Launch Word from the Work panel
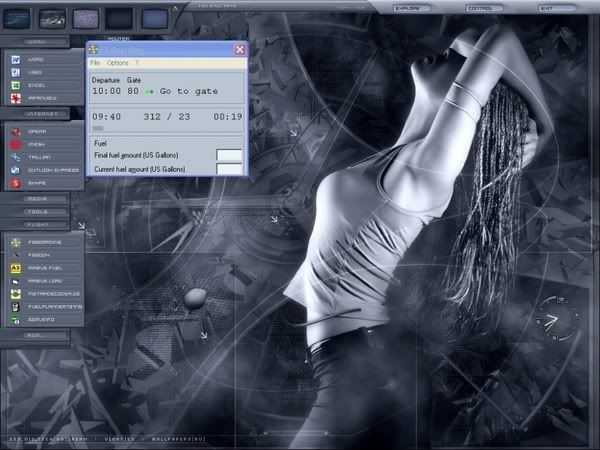The image size is (600, 450). pos(16,59)
